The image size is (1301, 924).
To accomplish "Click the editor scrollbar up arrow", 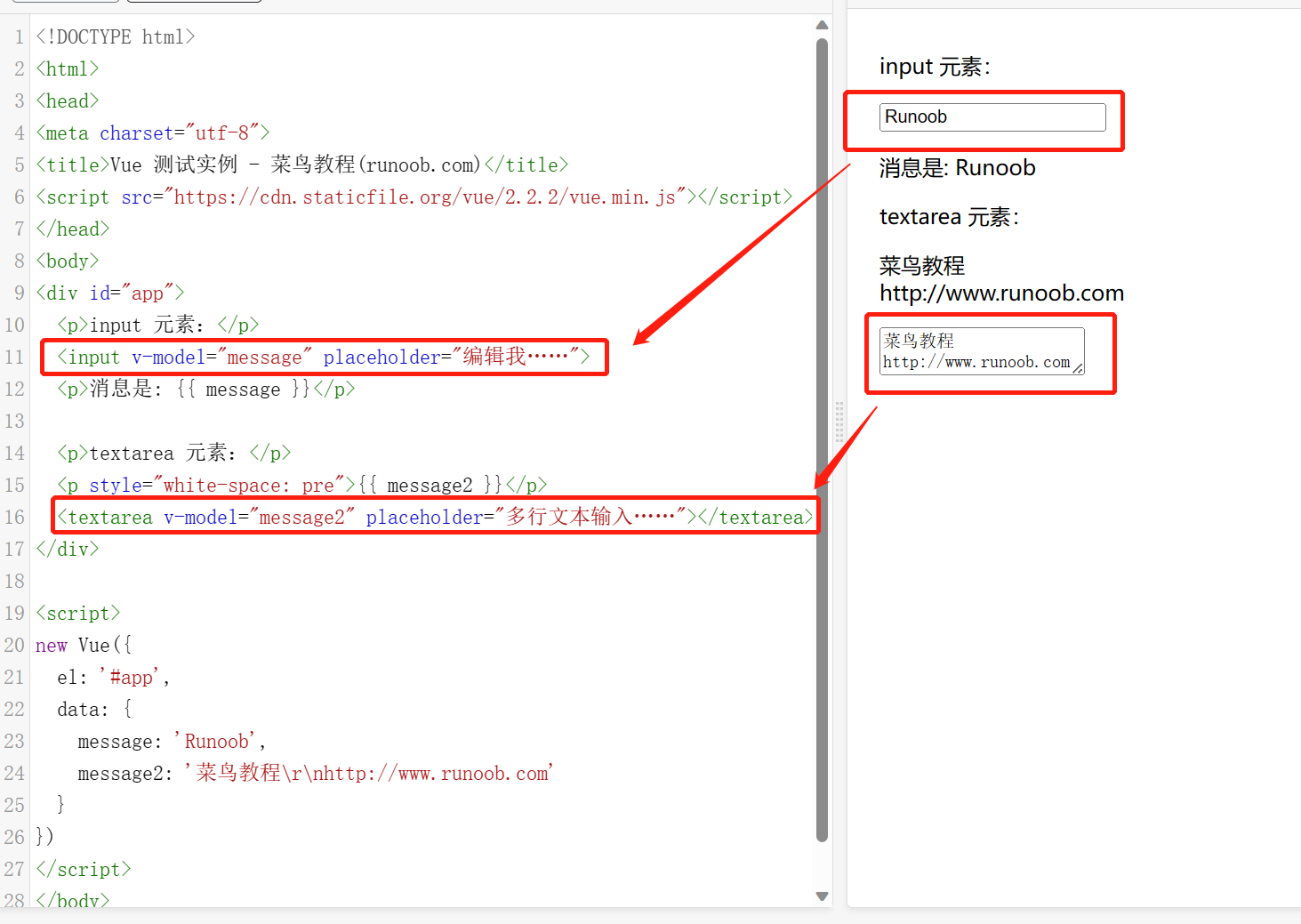I will click(822, 25).
